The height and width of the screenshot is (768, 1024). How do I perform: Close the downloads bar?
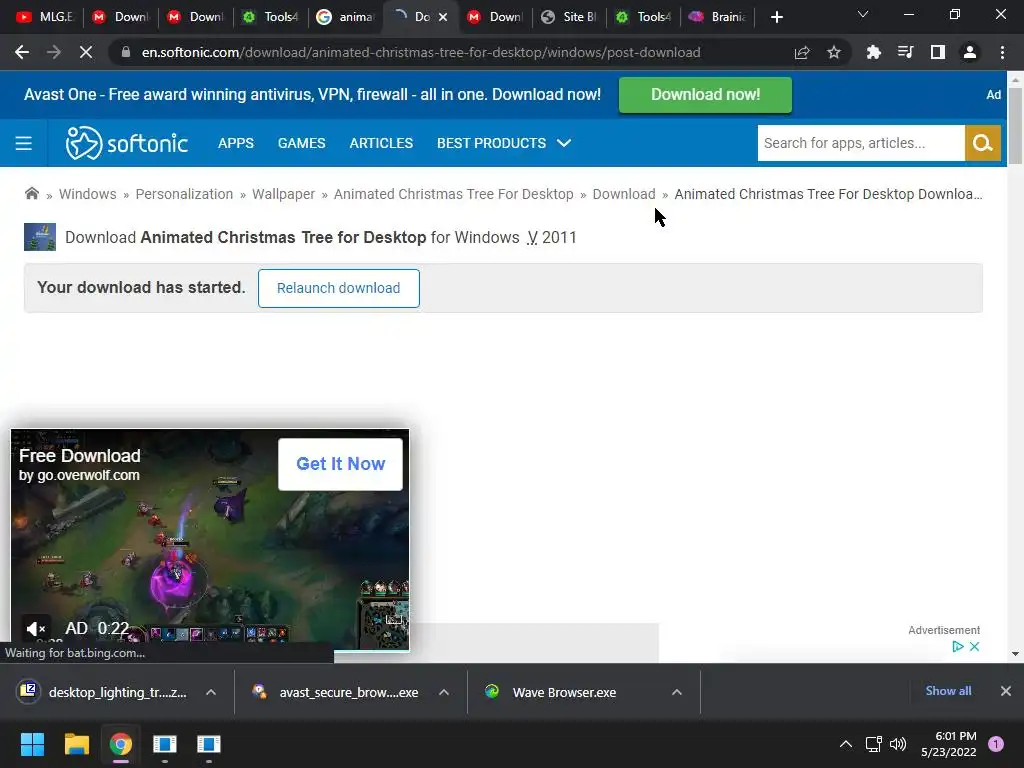(x=1006, y=691)
